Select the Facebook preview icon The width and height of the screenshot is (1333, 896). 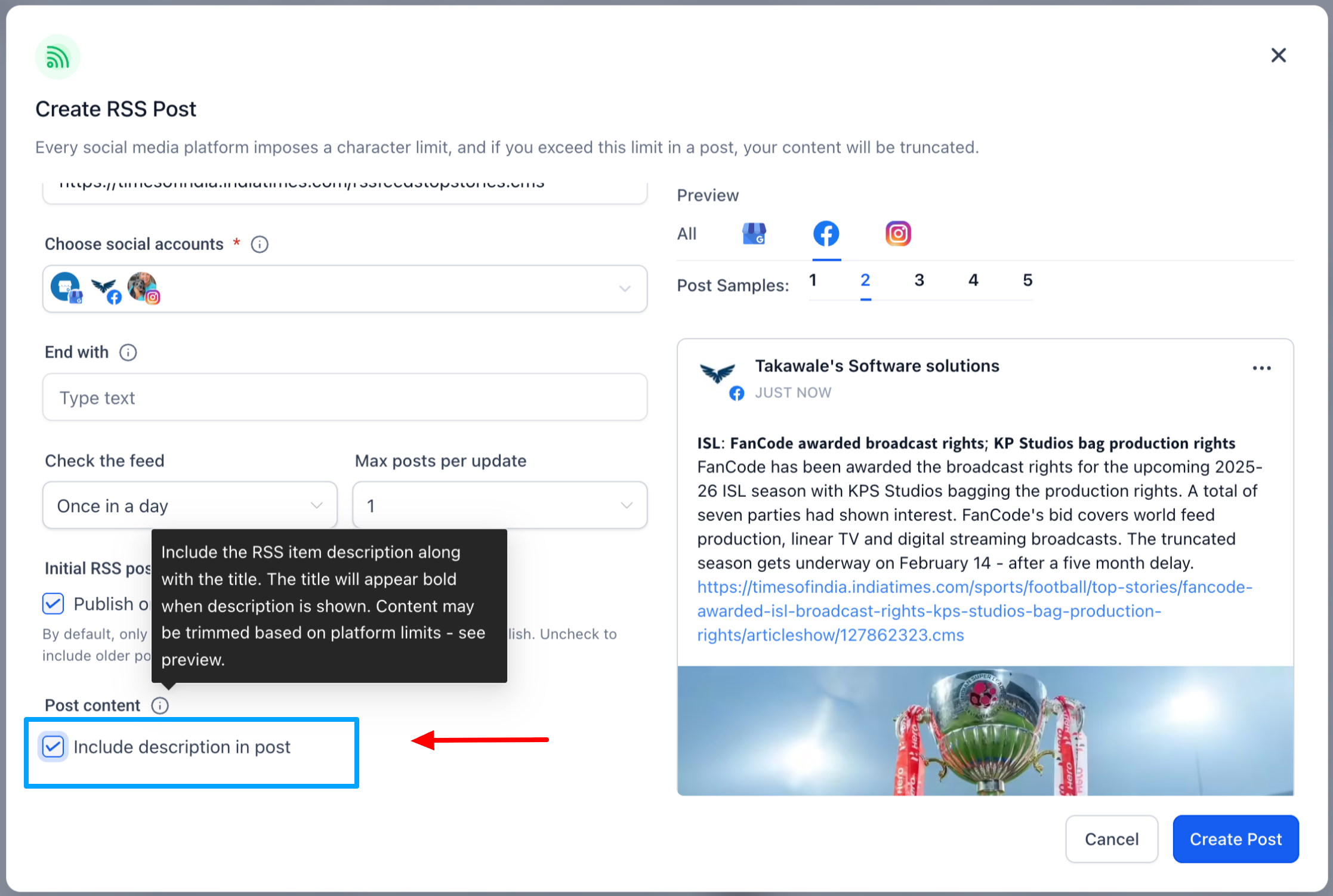click(826, 233)
